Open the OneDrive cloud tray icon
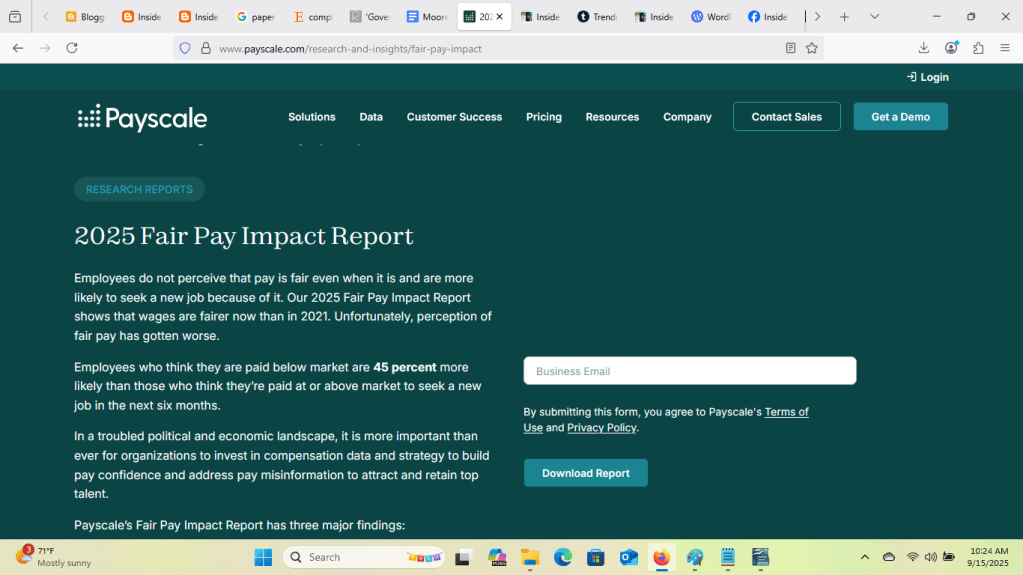 [x=889, y=557]
